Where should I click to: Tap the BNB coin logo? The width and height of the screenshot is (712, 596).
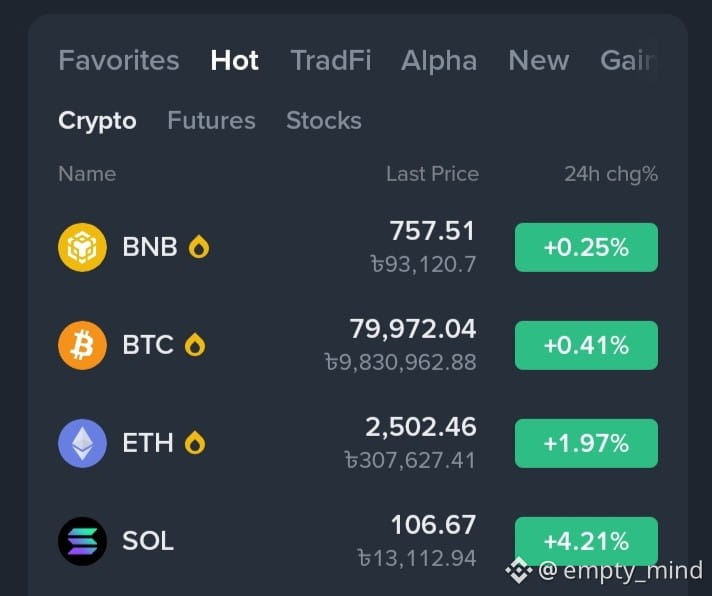coord(82,247)
